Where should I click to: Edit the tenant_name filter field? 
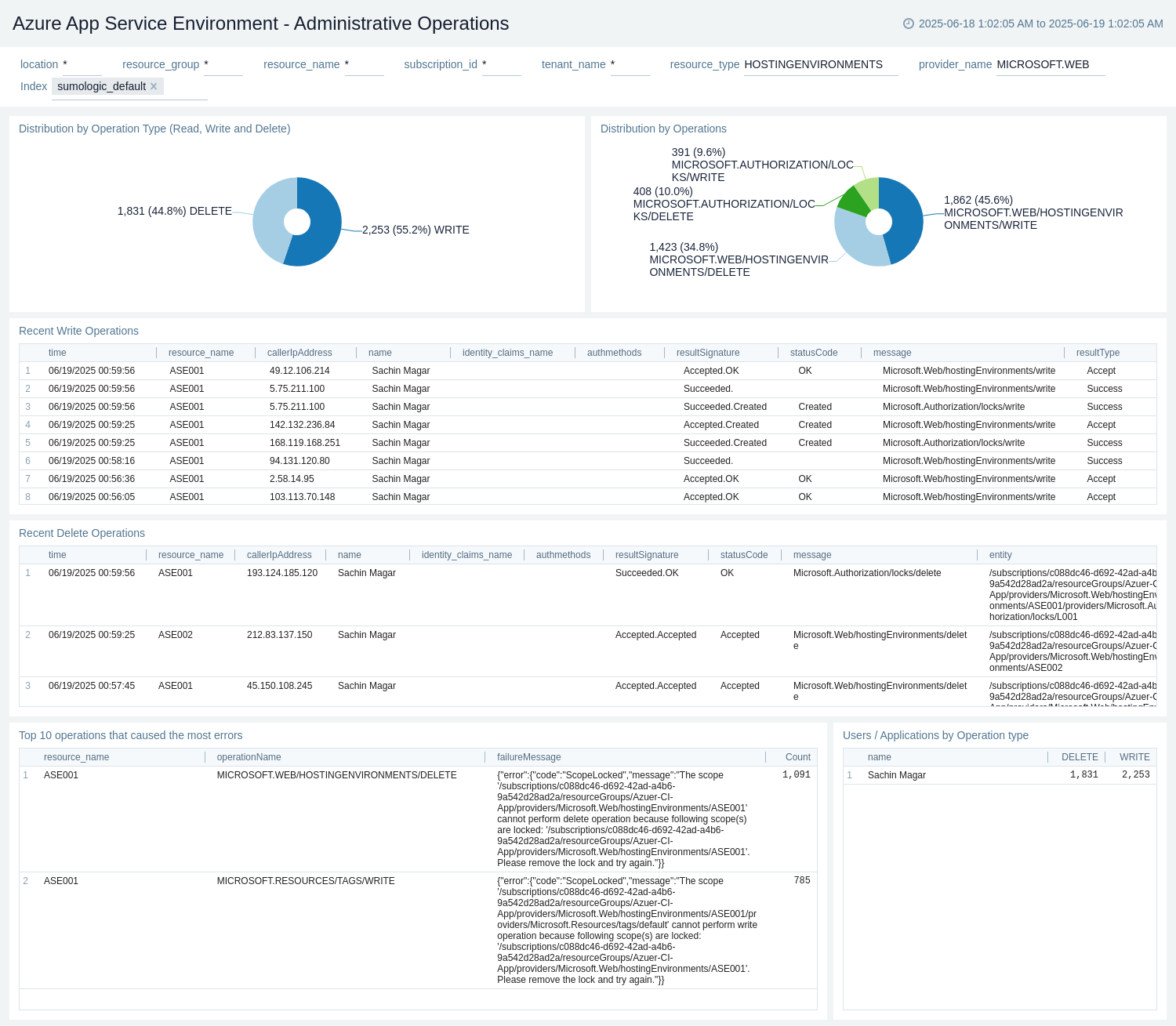(630, 65)
